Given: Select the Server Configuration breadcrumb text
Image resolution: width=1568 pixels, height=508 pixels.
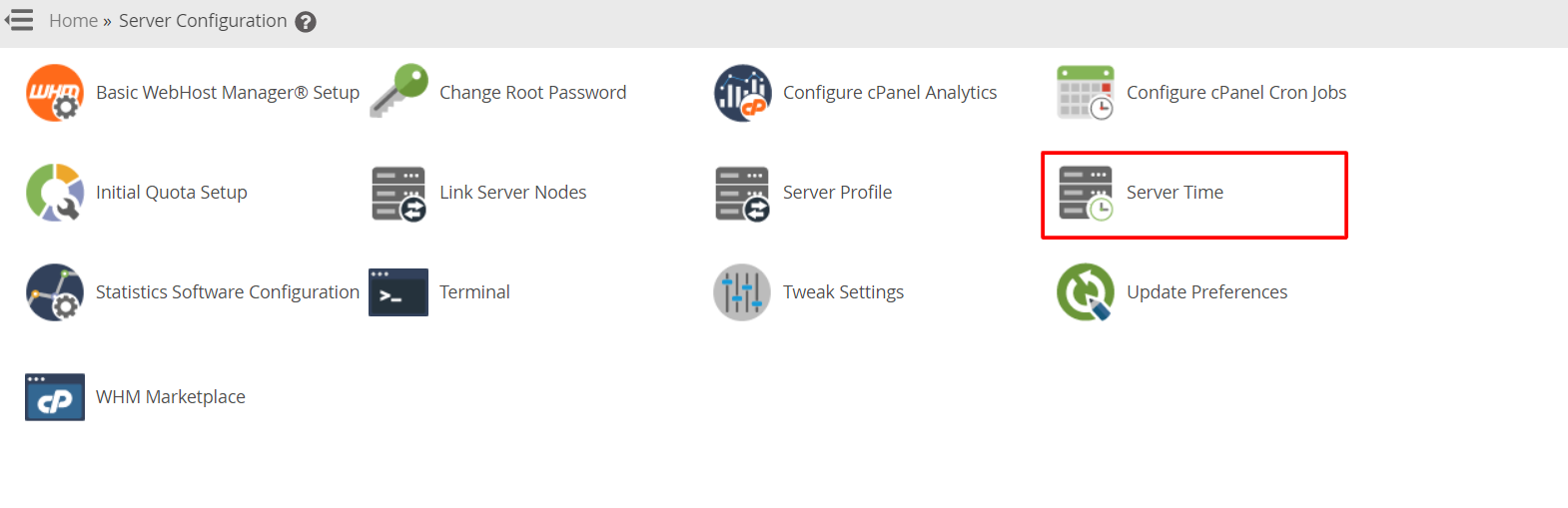Looking at the screenshot, I should [x=203, y=21].
